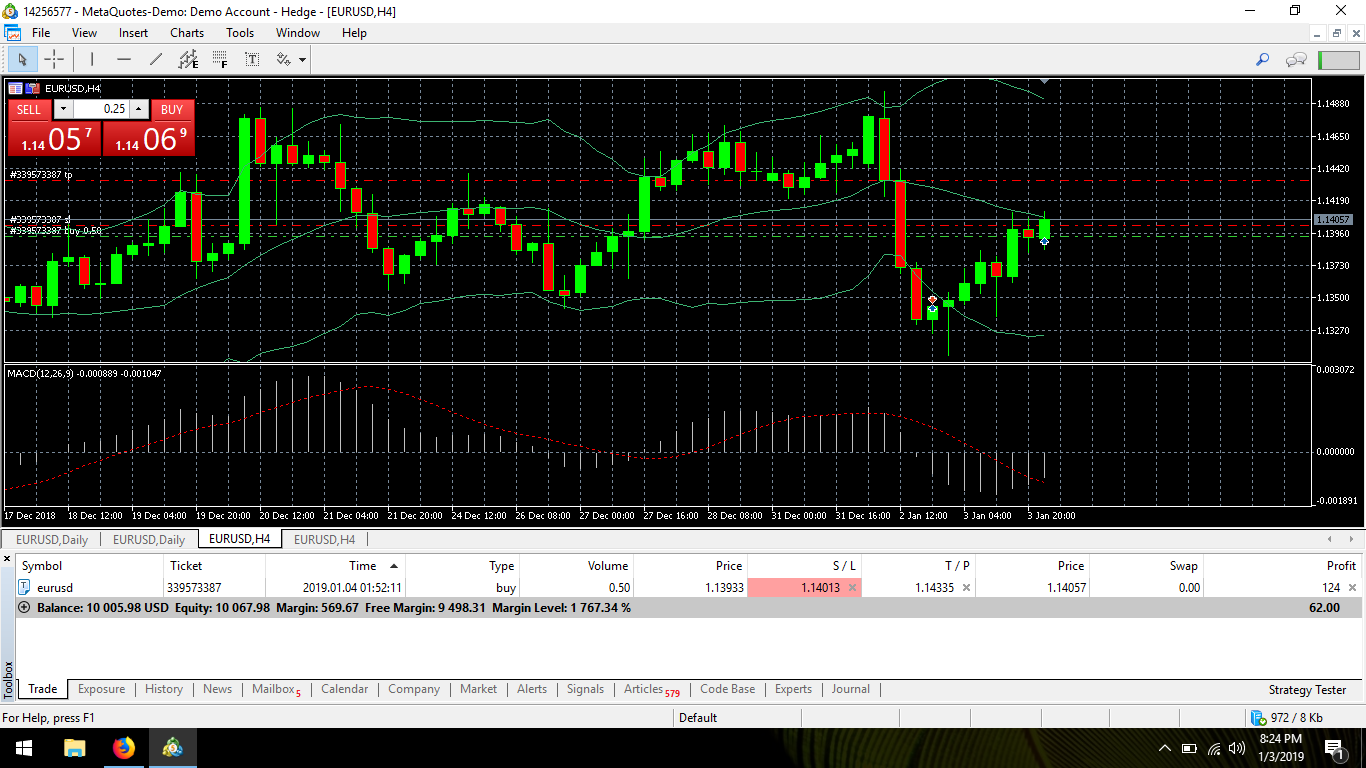Open the Insert menu
Screen dimensions: 1366x768
[133, 33]
